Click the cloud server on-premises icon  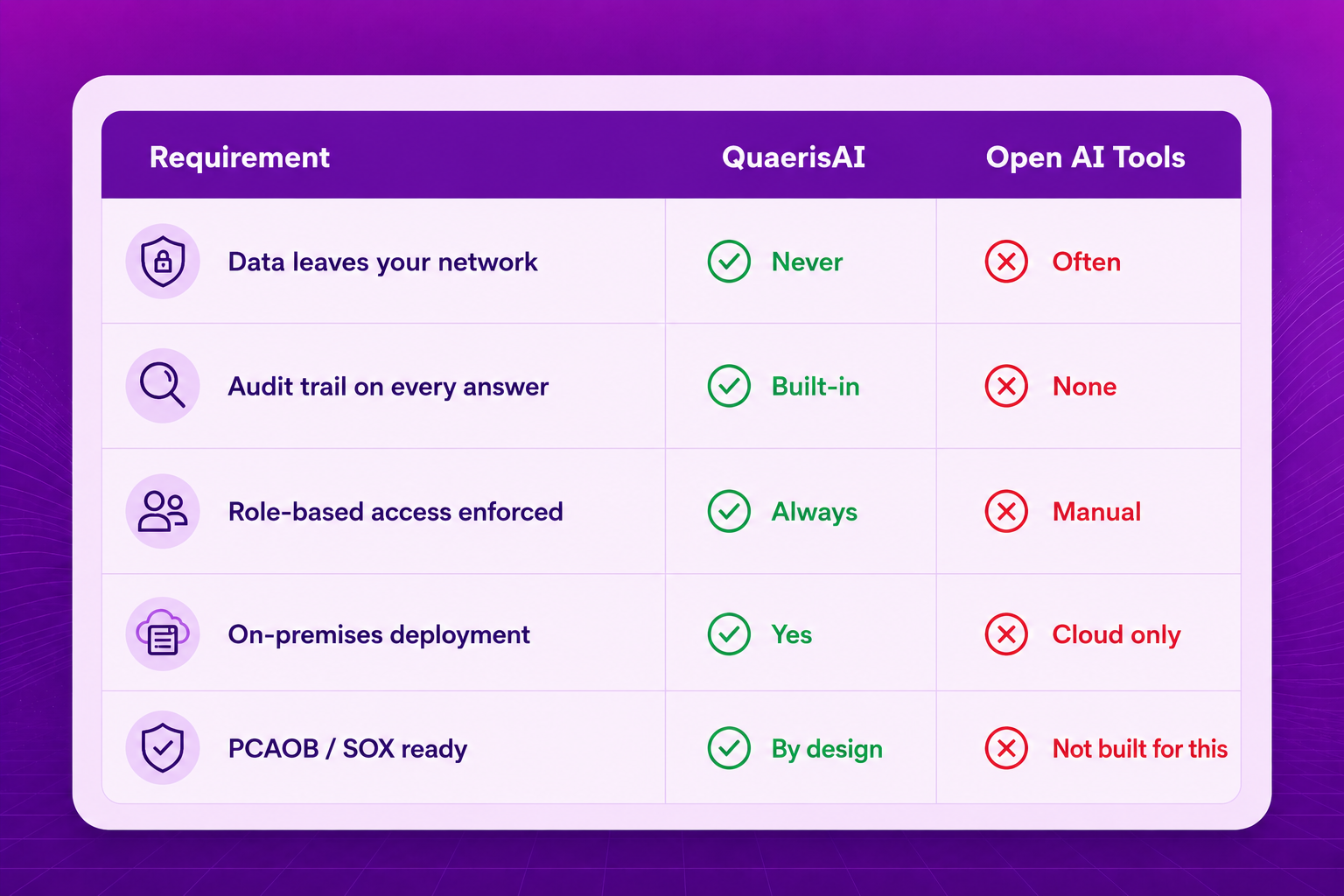(x=163, y=633)
